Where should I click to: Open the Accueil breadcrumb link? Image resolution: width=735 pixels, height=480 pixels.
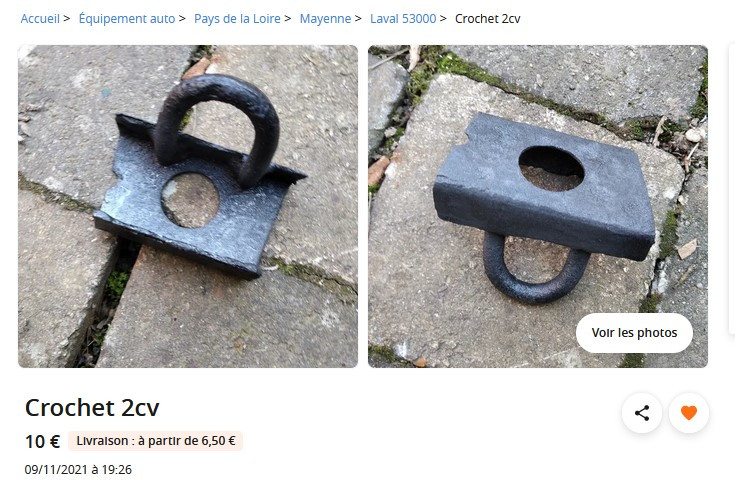click(x=40, y=19)
